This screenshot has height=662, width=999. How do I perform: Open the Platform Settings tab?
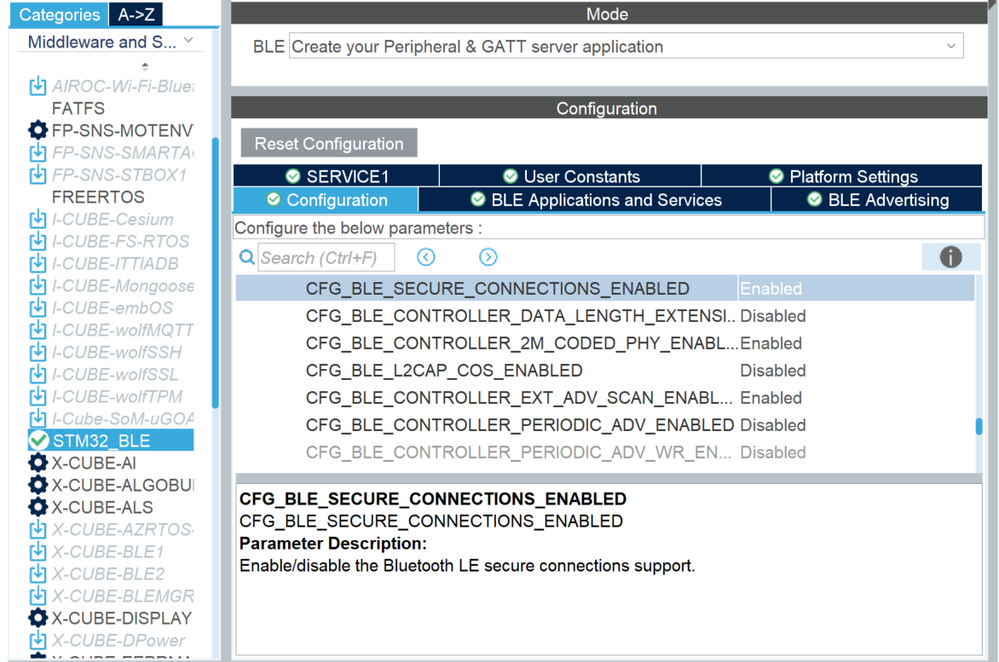tap(842, 176)
